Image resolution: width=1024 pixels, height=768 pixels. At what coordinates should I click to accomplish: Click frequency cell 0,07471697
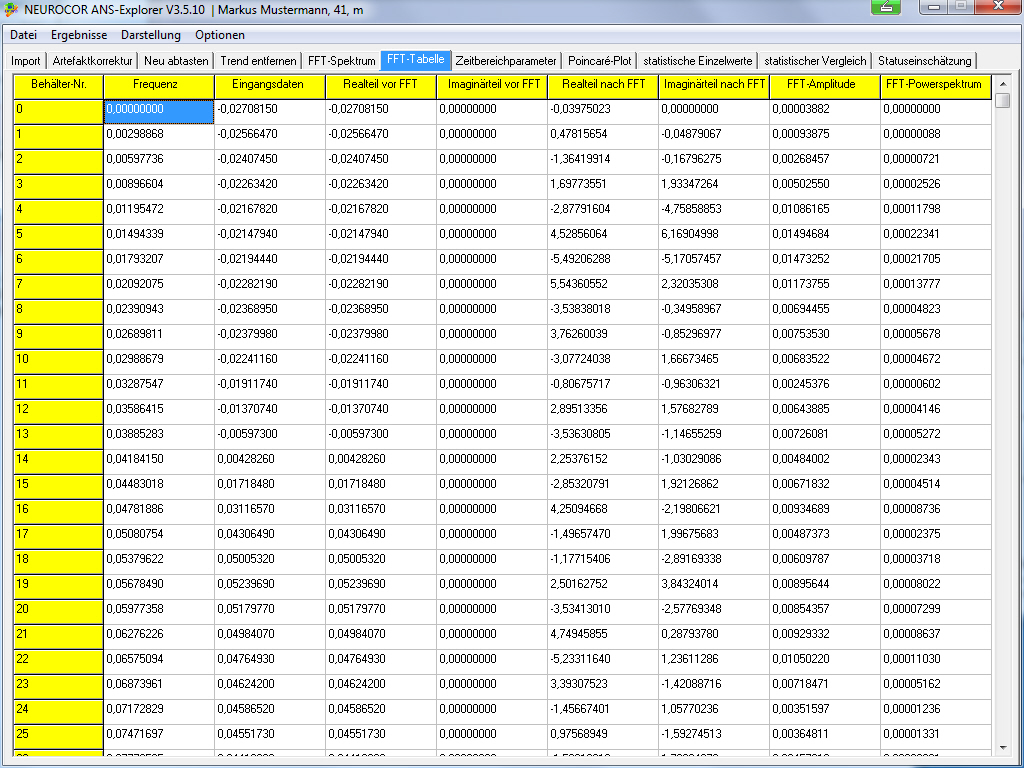[159, 737]
